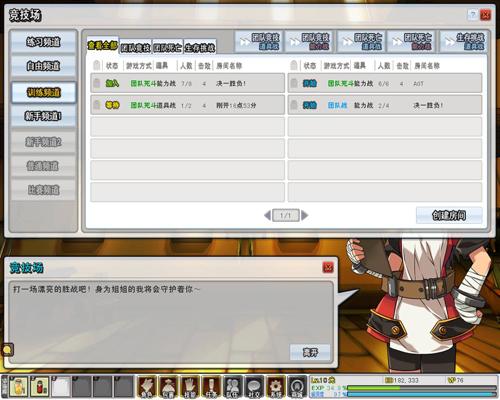Click the 房间名称 column header in right list

[427, 66]
